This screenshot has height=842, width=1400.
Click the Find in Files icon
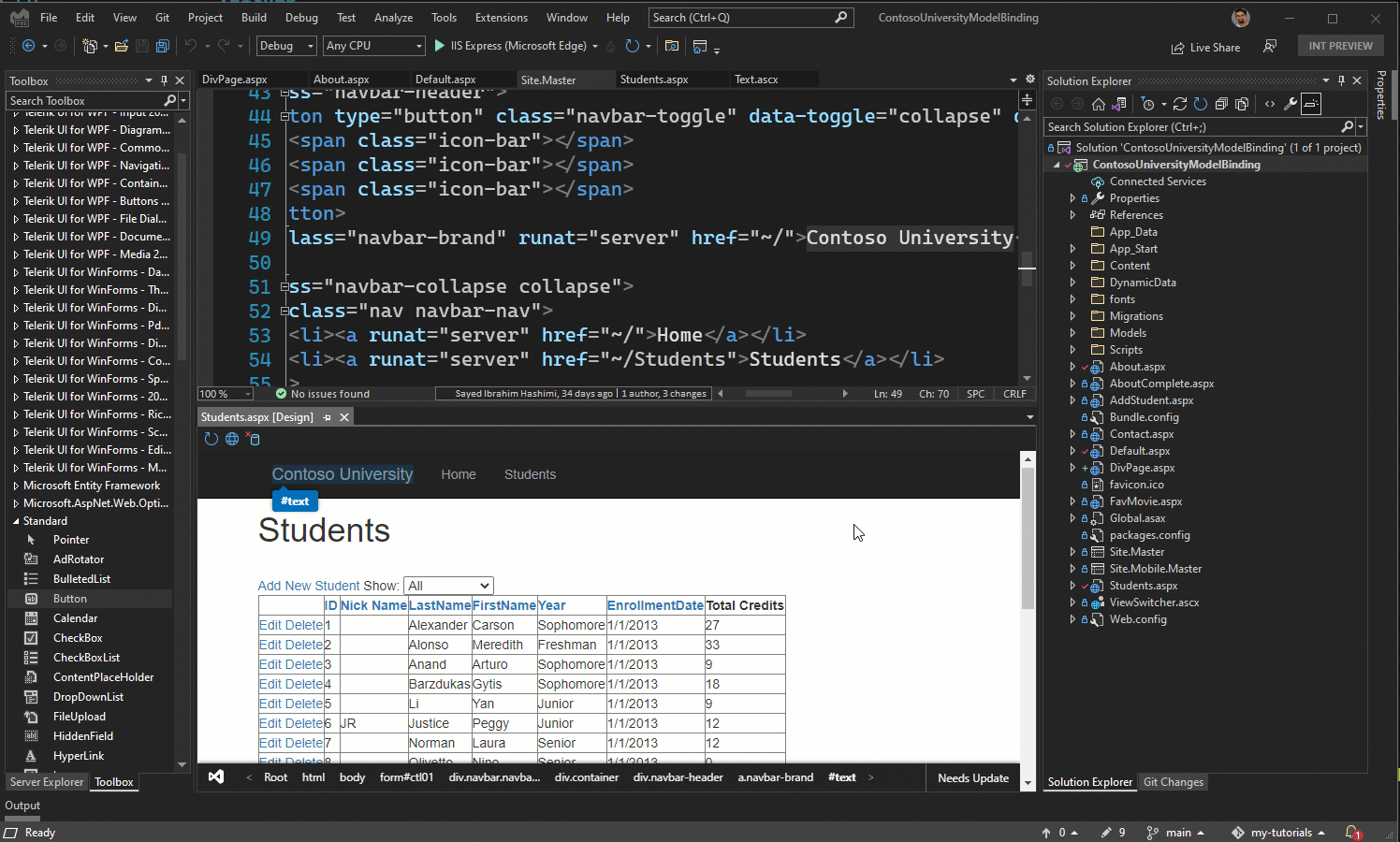672,46
